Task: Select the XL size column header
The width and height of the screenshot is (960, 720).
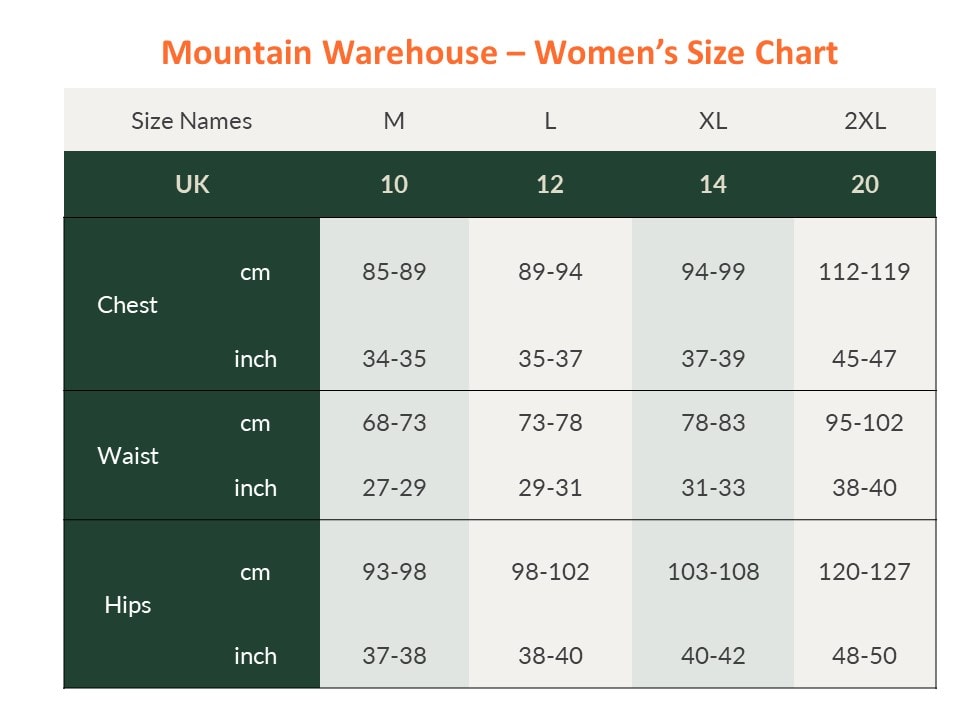Action: pos(712,121)
